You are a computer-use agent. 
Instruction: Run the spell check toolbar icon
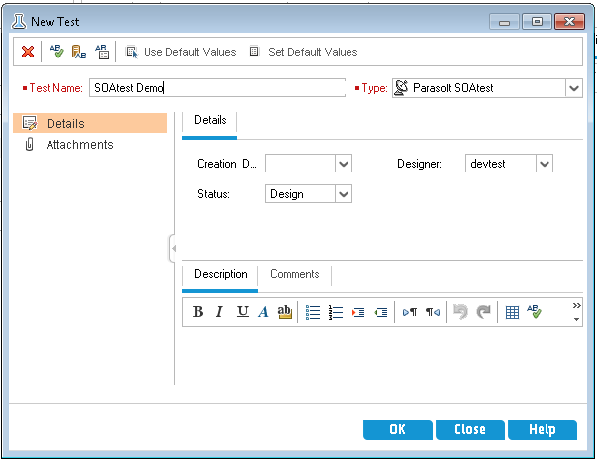(56, 52)
